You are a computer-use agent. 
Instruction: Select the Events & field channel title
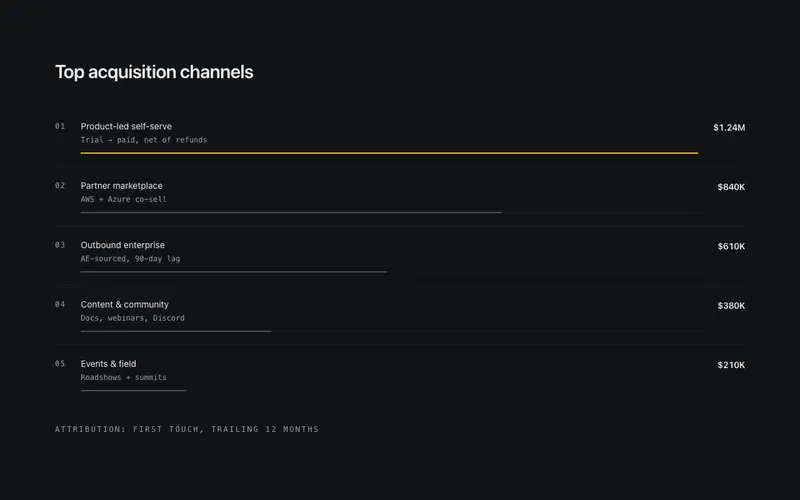pos(108,364)
